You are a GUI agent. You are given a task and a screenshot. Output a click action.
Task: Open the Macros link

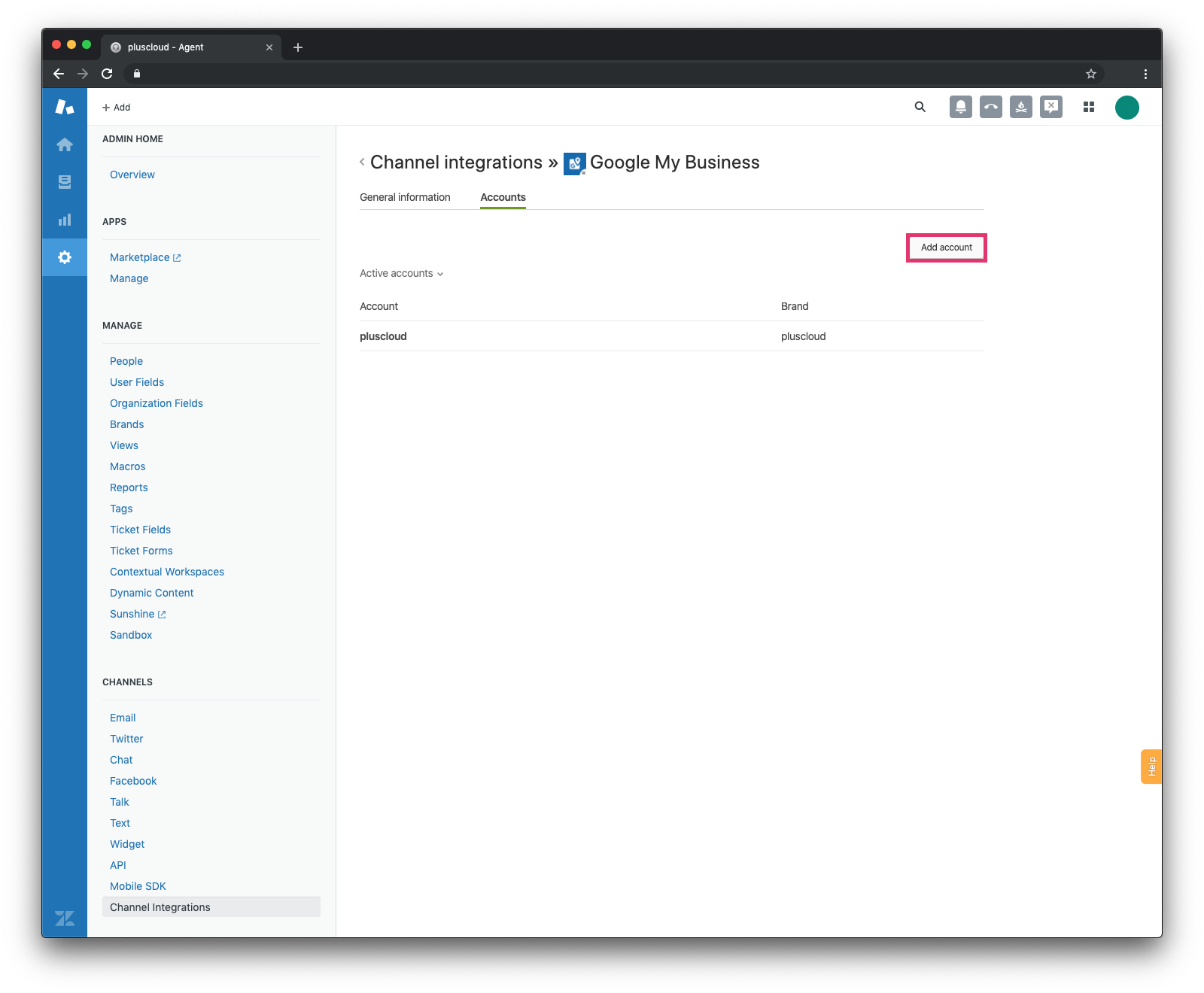pyautogui.click(x=127, y=466)
